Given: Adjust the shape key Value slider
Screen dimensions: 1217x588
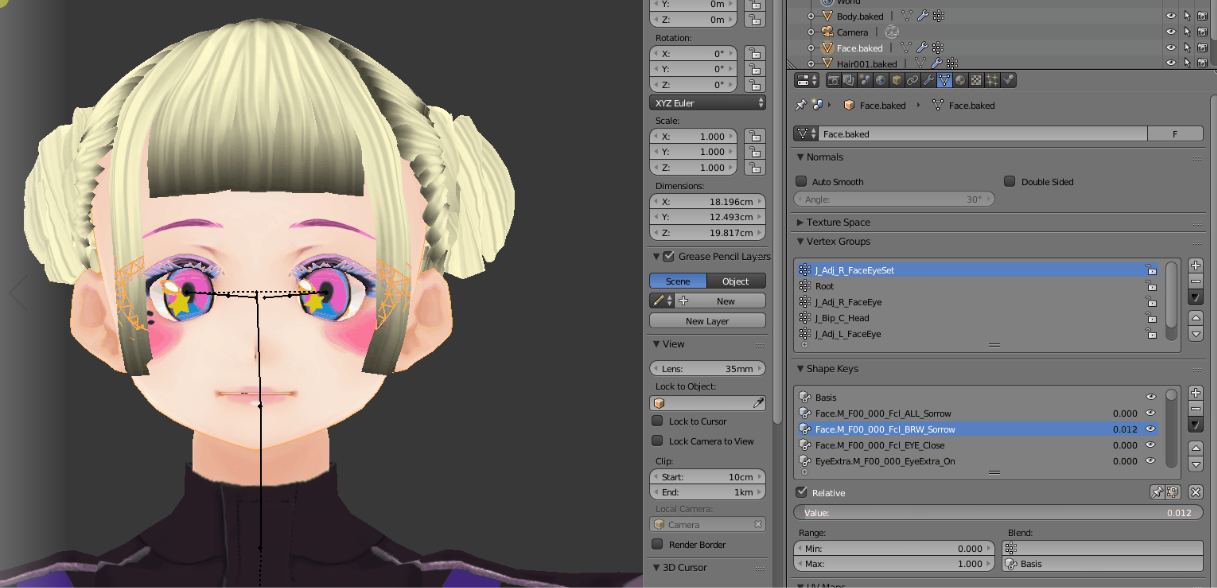Looking at the screenshot, I should (x=999, y=512).
